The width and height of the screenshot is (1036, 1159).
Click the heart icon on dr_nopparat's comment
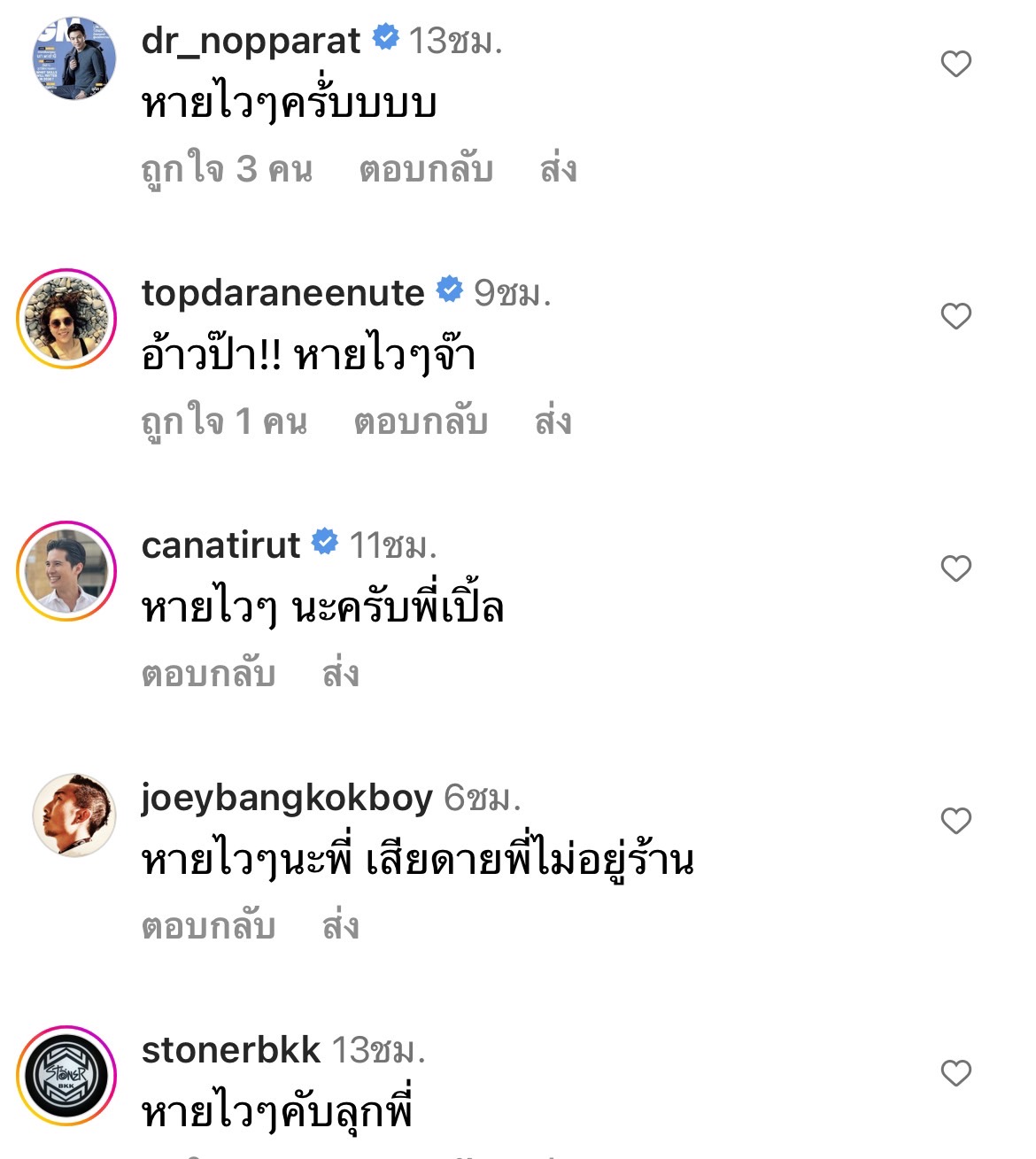[x=955, y=63]
